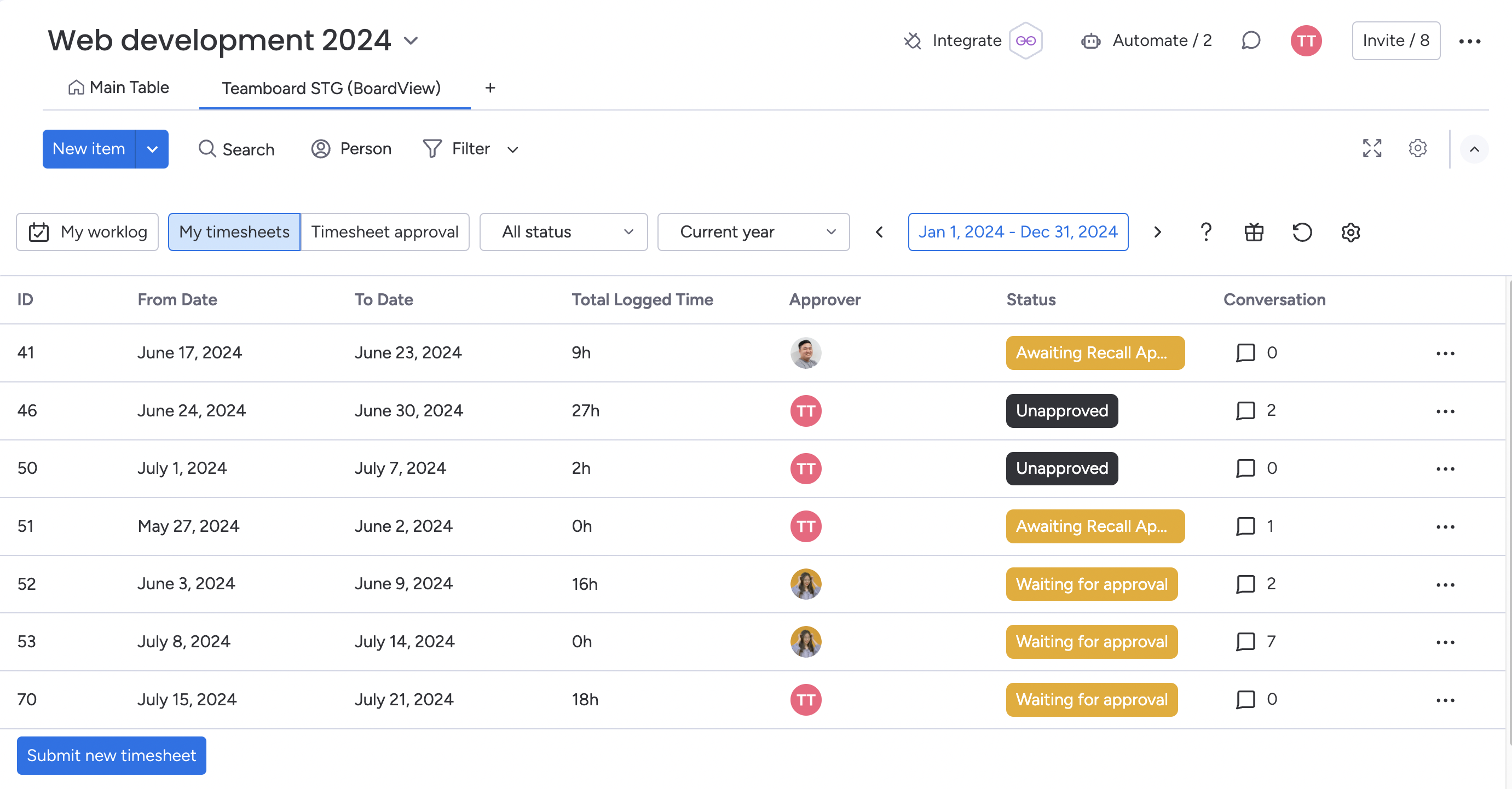Click Submit new timesheet button
Image resolution: width=1512 pixels, height=789 pixels.
(x=112, y=756)
